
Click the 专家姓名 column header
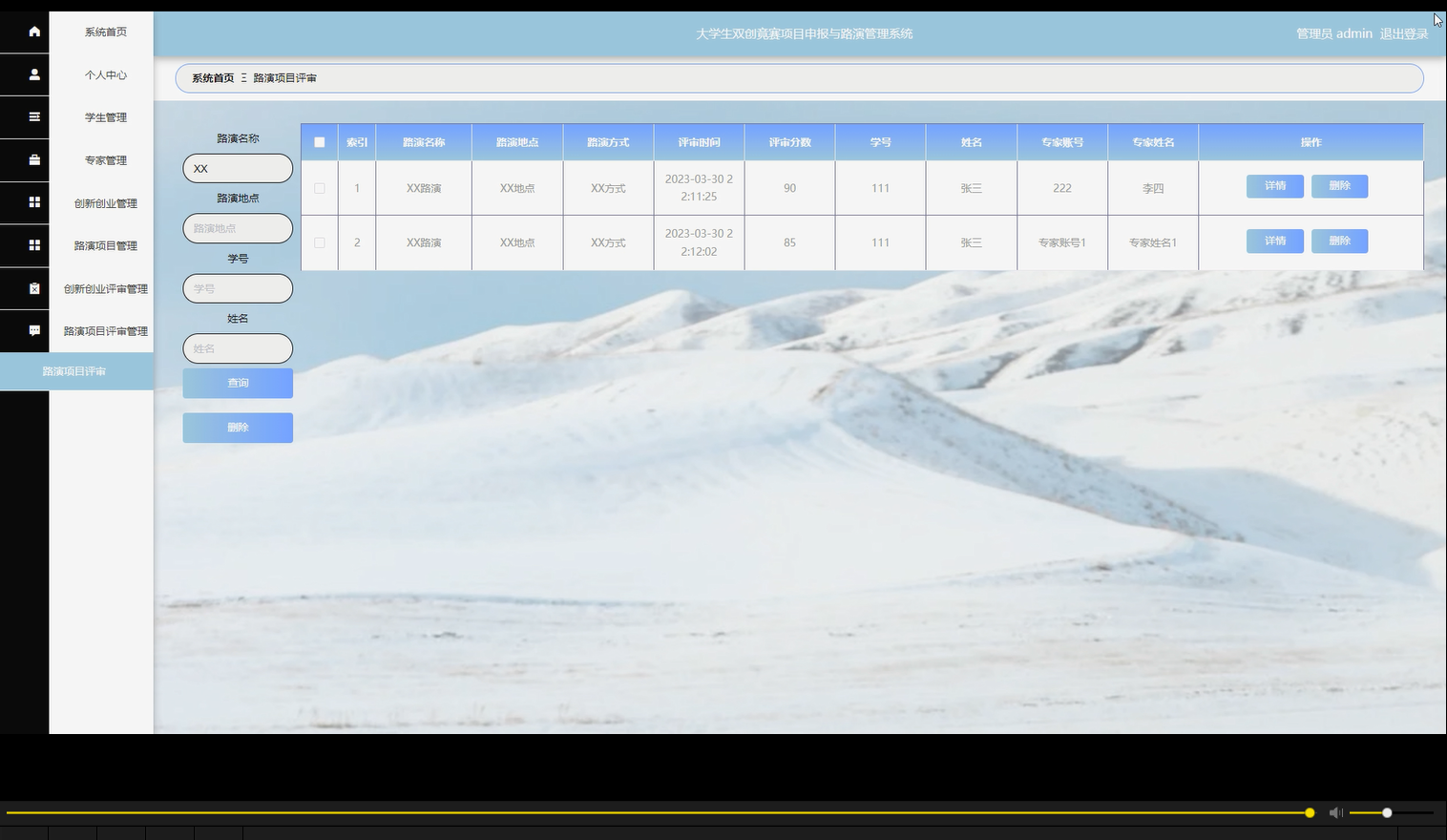click(1153, 142)
